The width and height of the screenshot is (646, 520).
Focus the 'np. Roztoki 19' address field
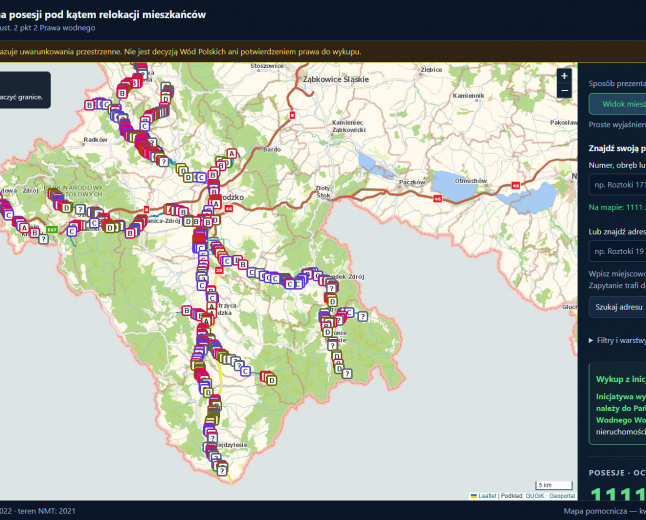[x=617, y=251]
